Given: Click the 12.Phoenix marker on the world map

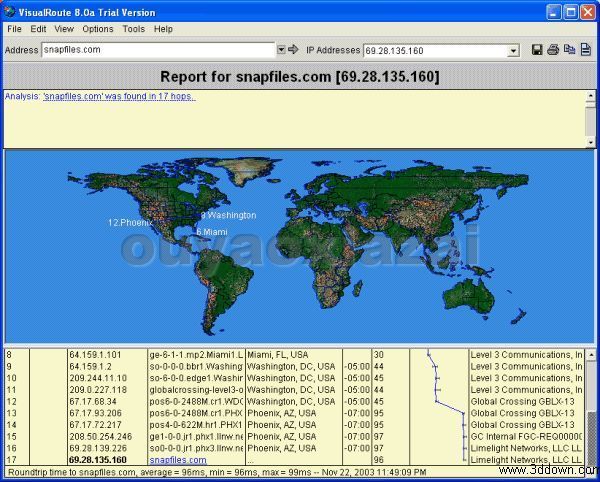Looking at the screenshot, I should pos(130,222).
